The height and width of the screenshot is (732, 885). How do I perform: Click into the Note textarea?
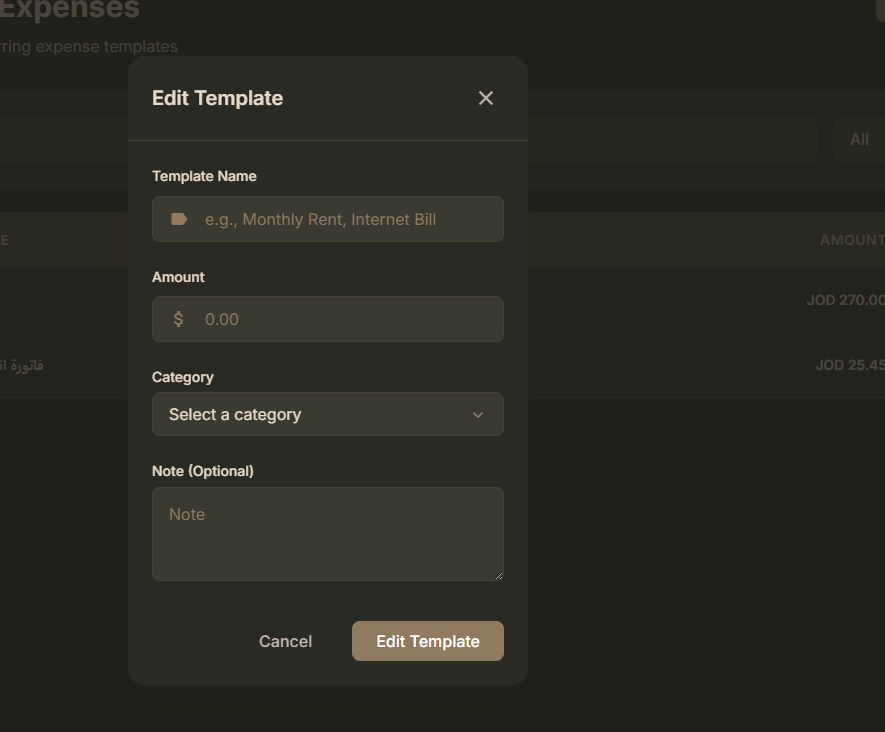pos(328,534)
